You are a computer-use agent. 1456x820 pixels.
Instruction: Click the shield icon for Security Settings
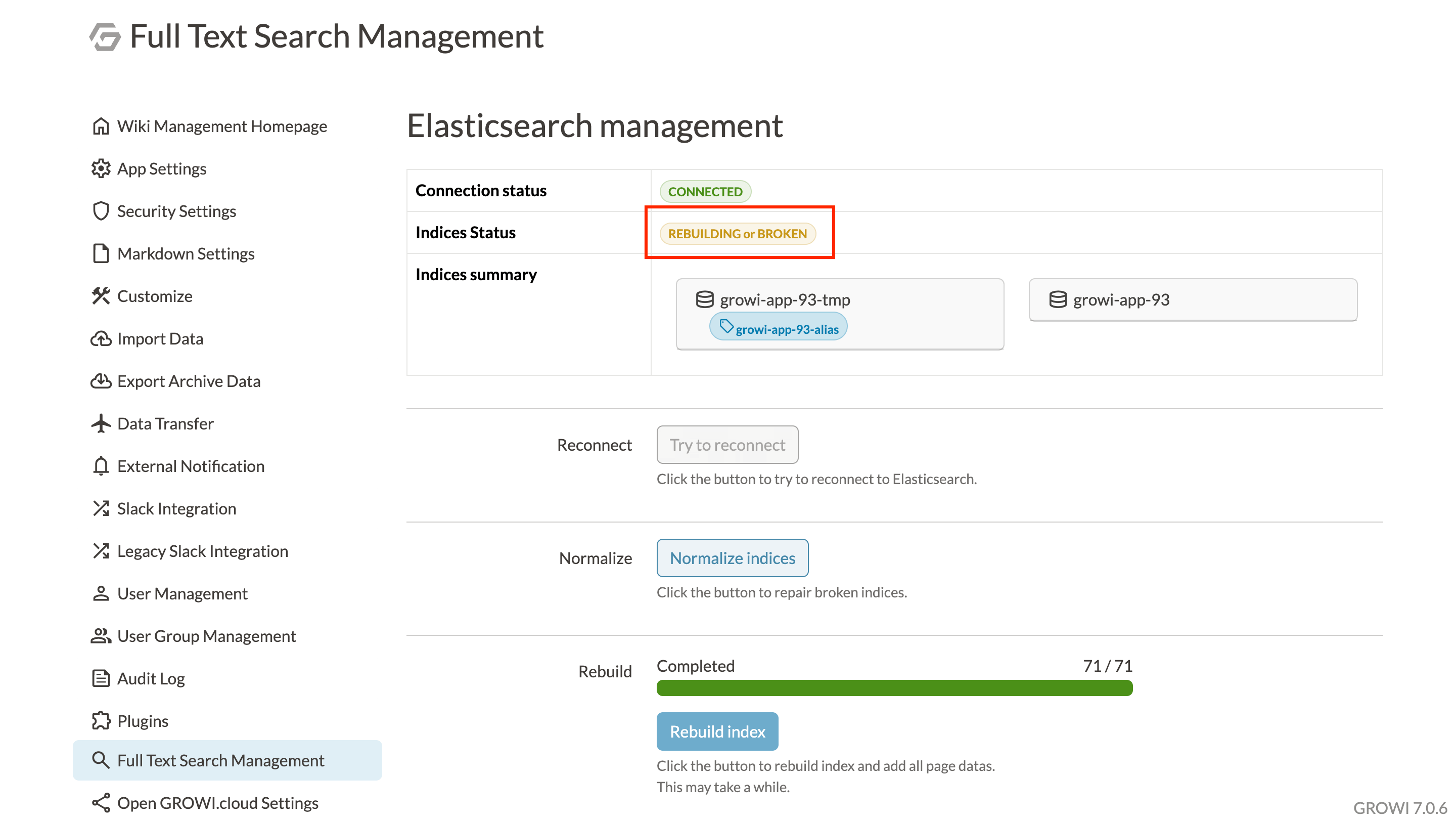coord(101,211)
